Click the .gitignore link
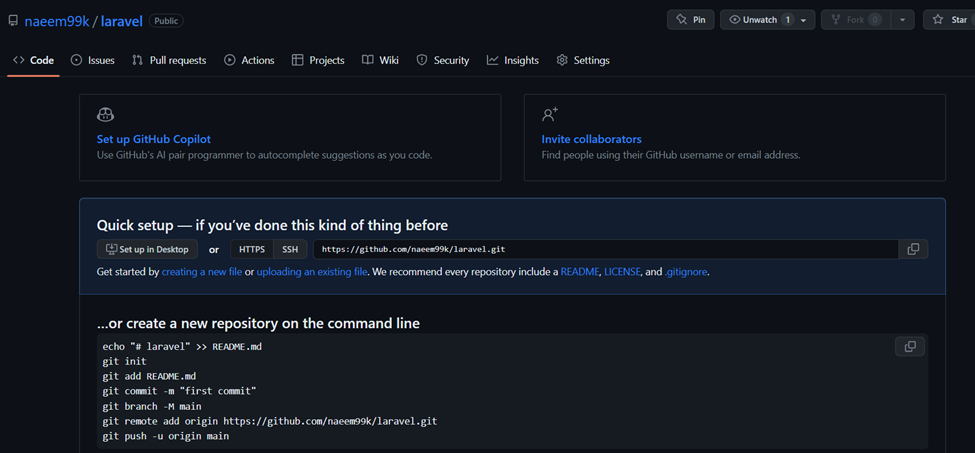 tap(686, 272)
